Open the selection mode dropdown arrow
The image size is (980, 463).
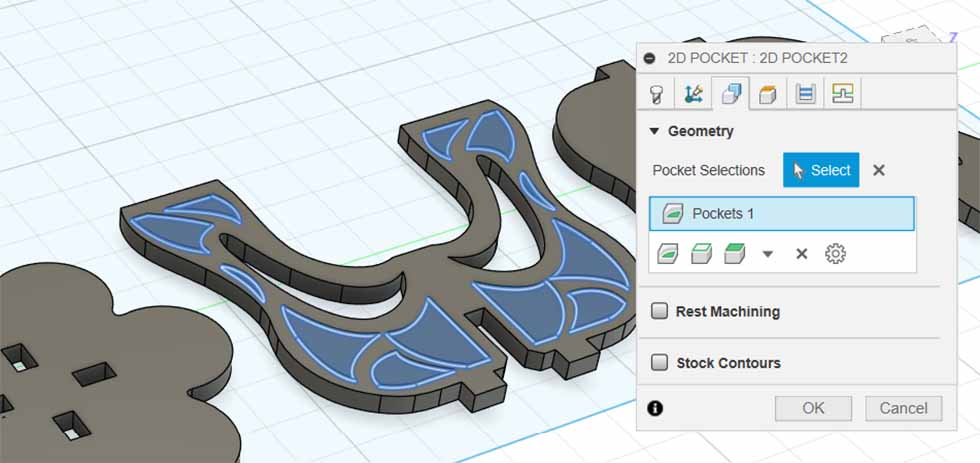pyautogui.click(x=768, y=254)
